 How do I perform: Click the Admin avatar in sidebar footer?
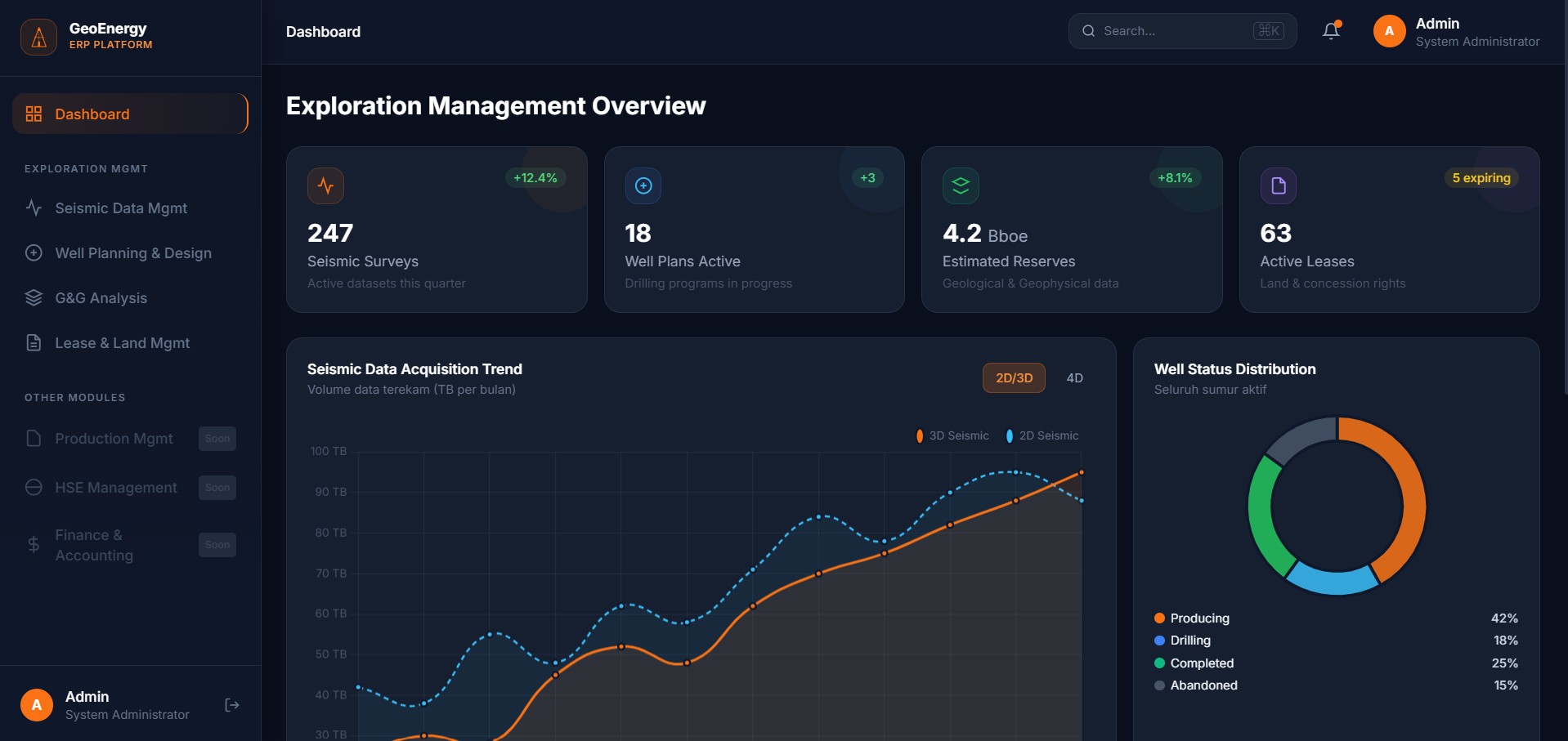tap(36, 705)
